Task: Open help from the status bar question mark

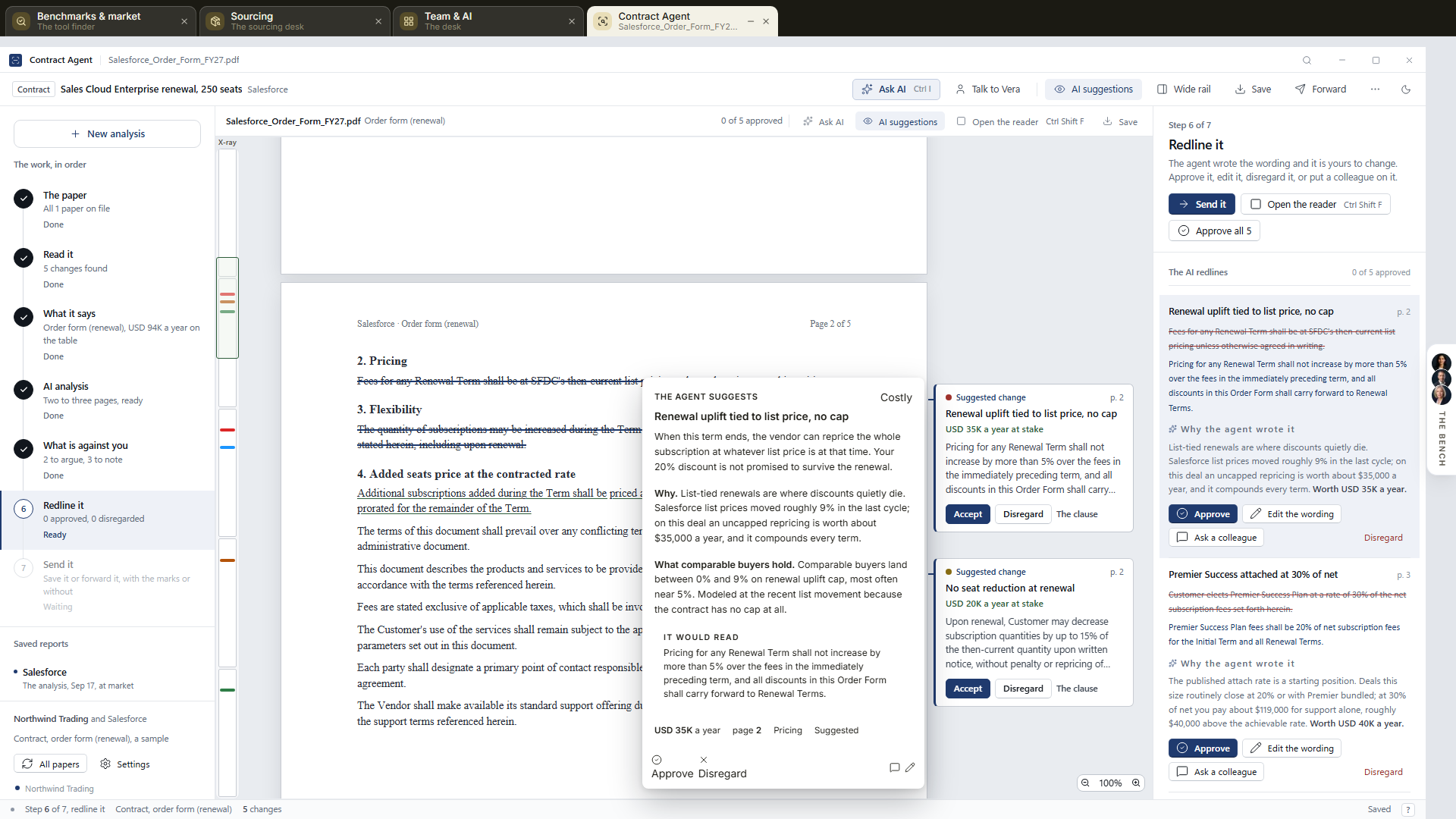Action: [x=1408, y=810]
